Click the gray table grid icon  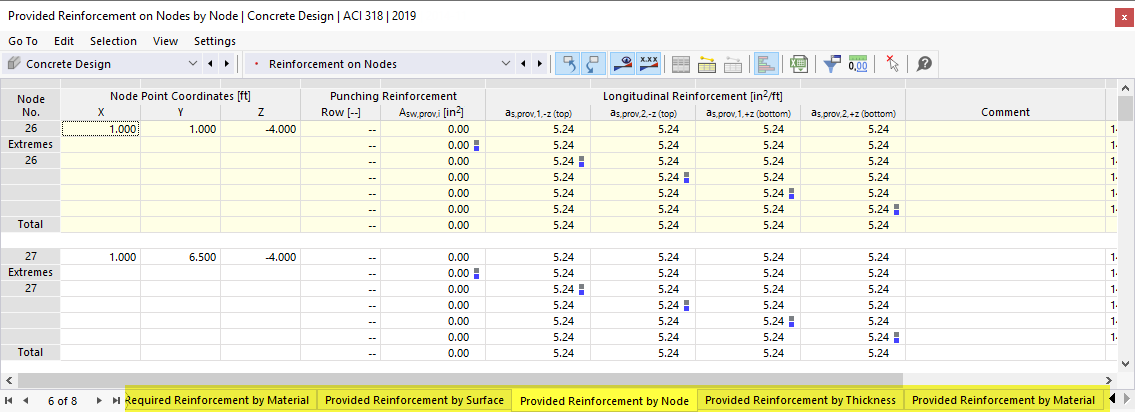pyautogui.click(x=681, y=63)
